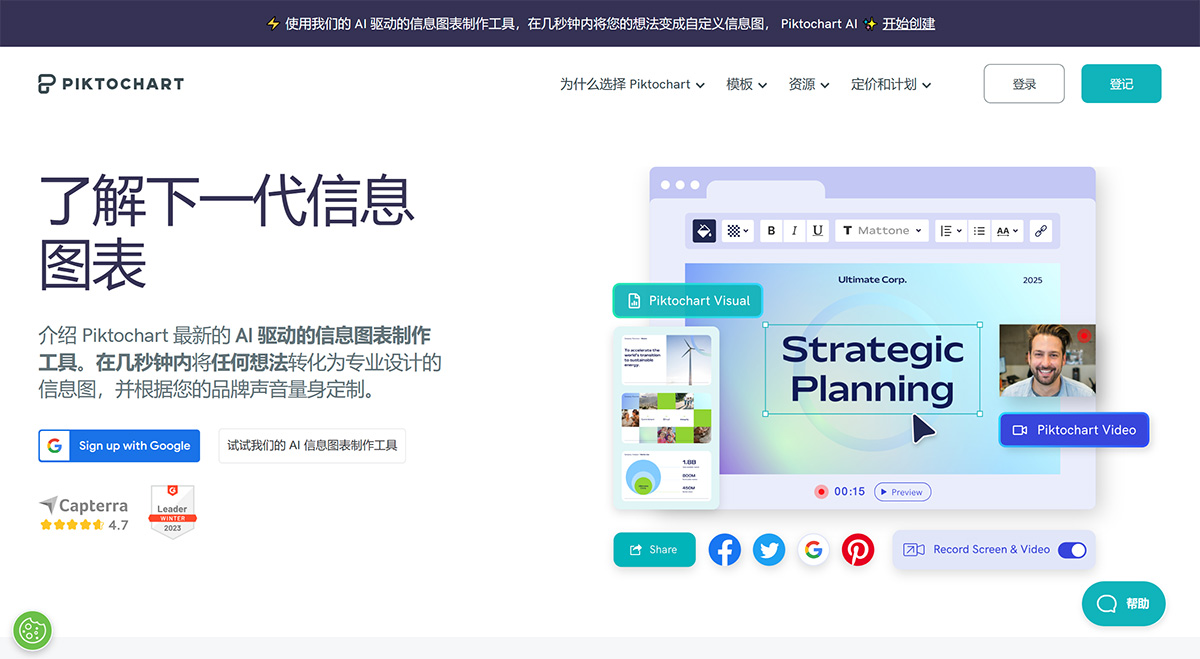Open the AA text case dropdown
The height and width of the screenshot is (659, 1200).
(1006, 230)
